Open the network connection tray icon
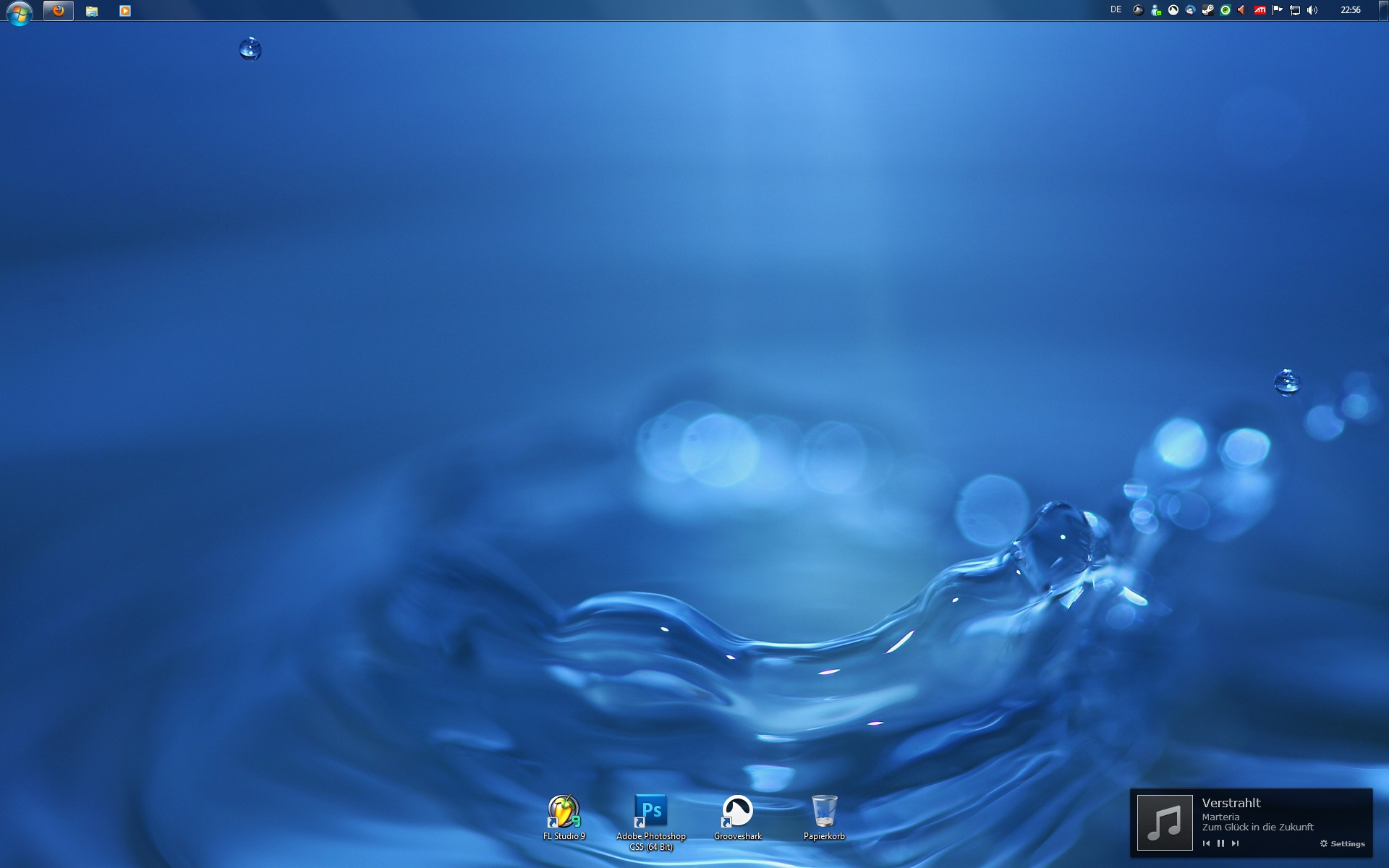 pyautogui.click(x=1295, y=10)
